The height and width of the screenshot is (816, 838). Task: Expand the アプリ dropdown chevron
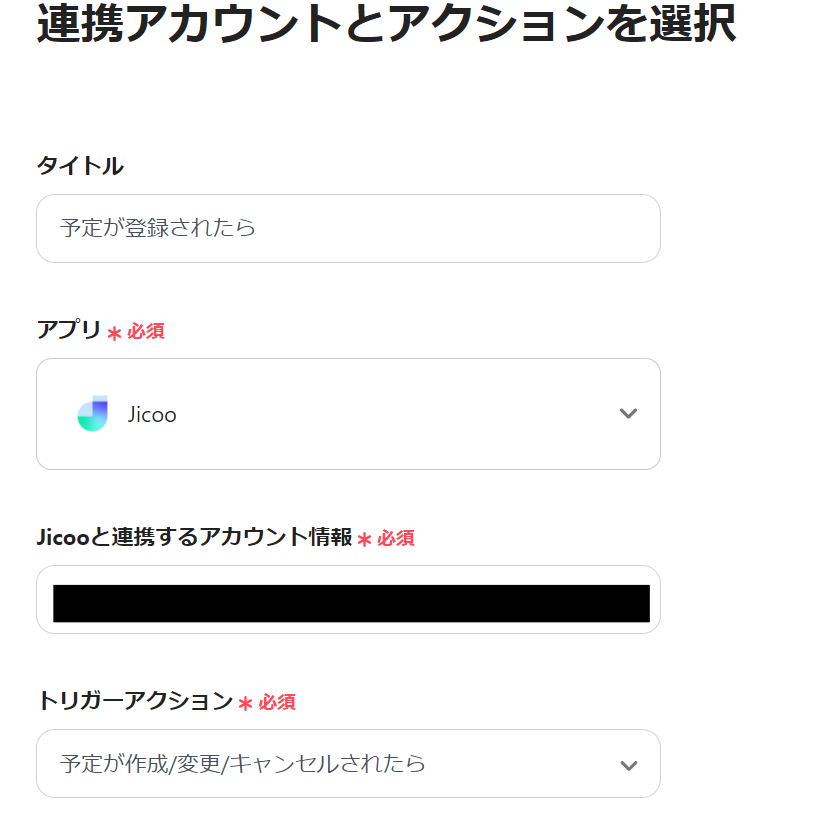pos(628,414)
